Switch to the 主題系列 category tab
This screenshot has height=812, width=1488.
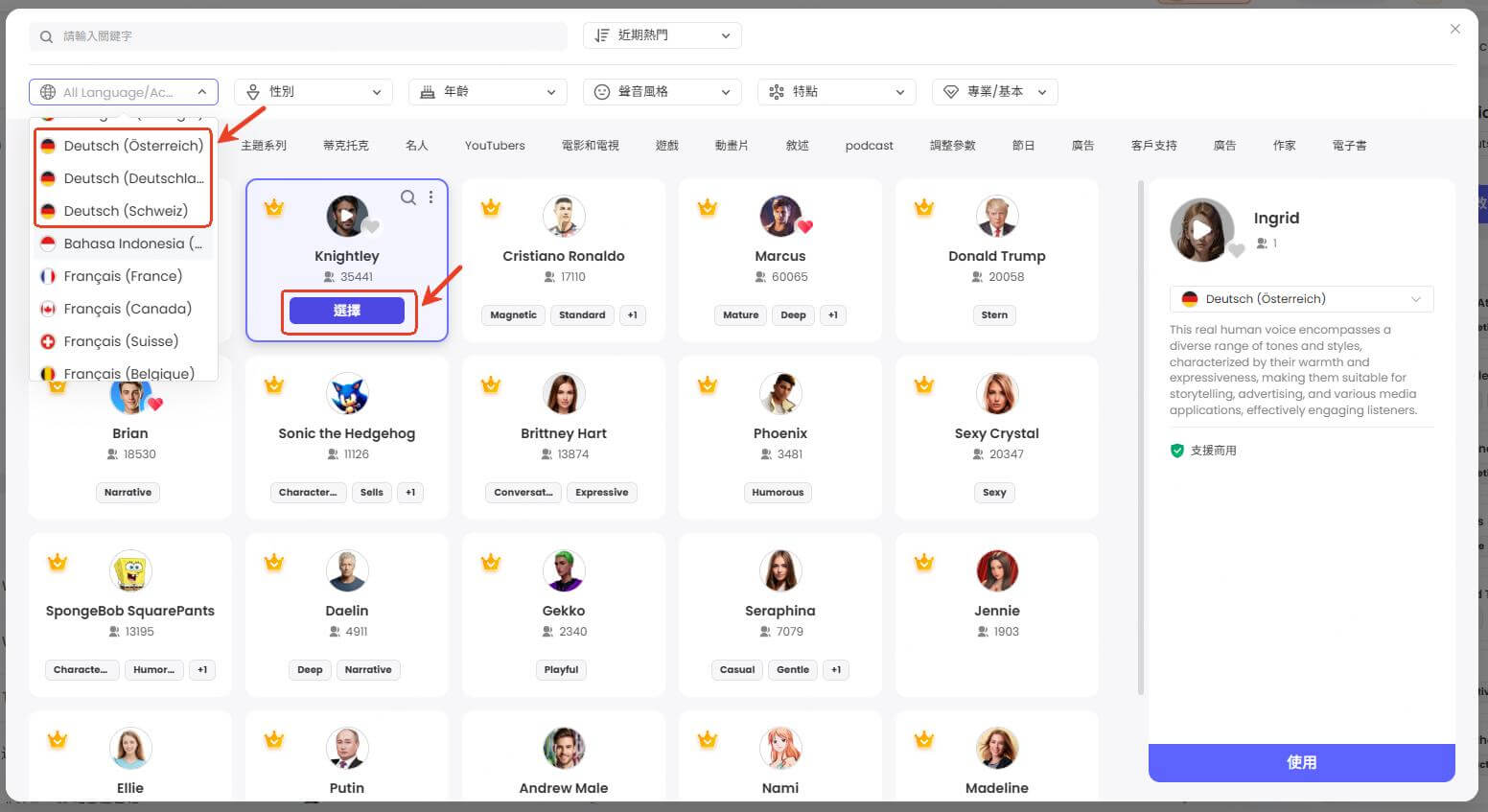click(264, 146)
